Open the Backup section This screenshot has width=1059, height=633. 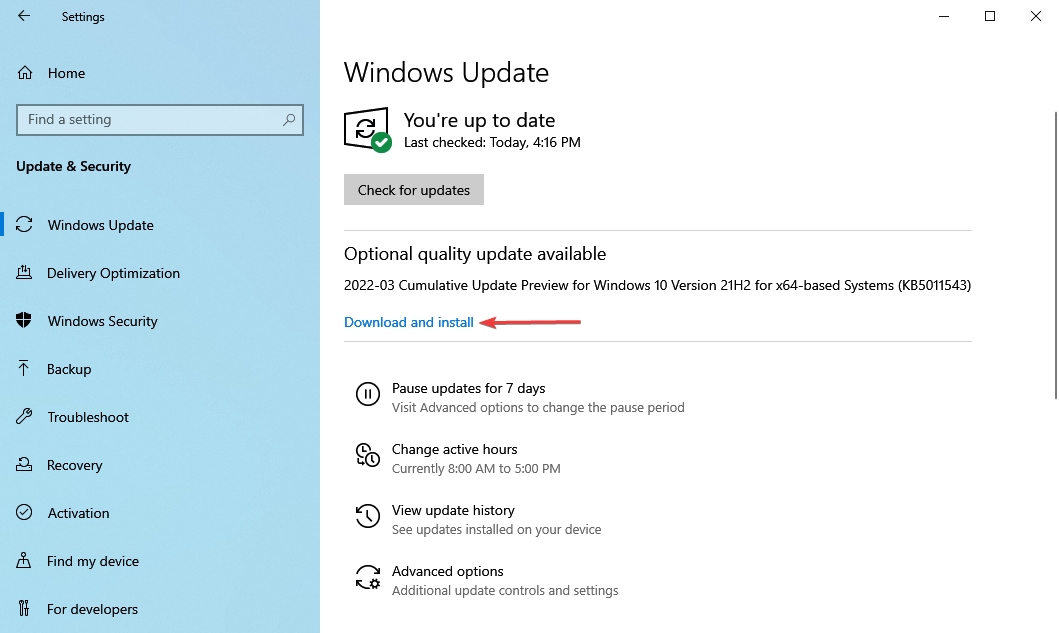click(69, 369)
